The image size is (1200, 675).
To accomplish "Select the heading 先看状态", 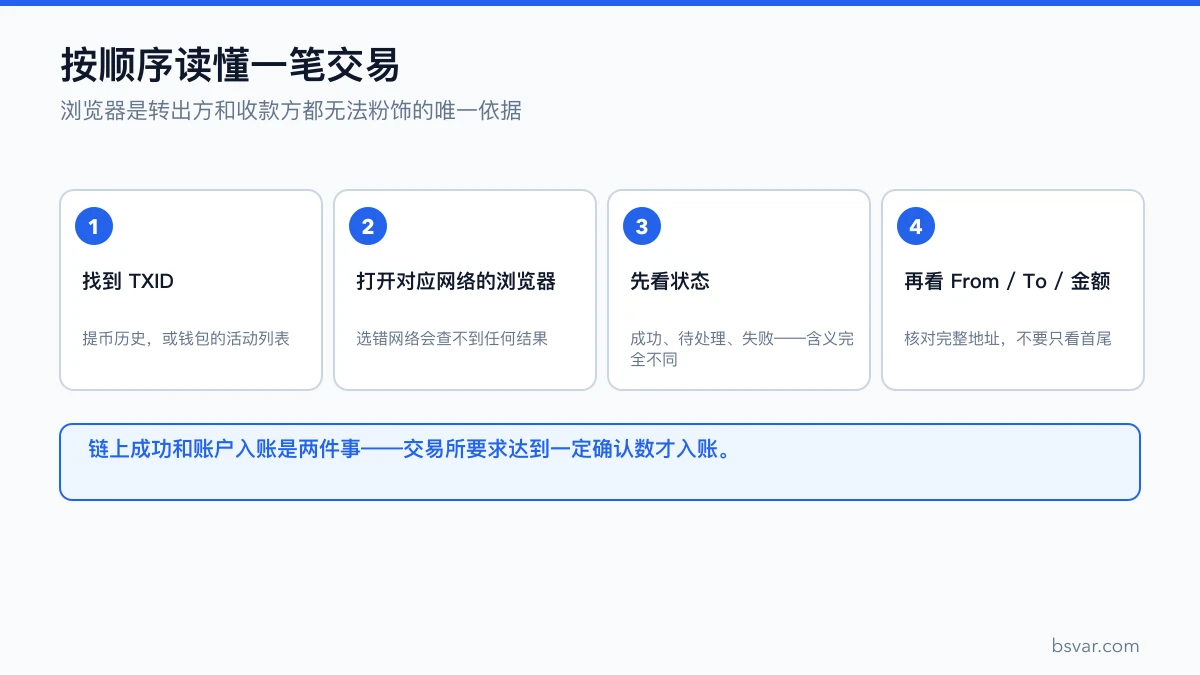I will click(670, 282).
